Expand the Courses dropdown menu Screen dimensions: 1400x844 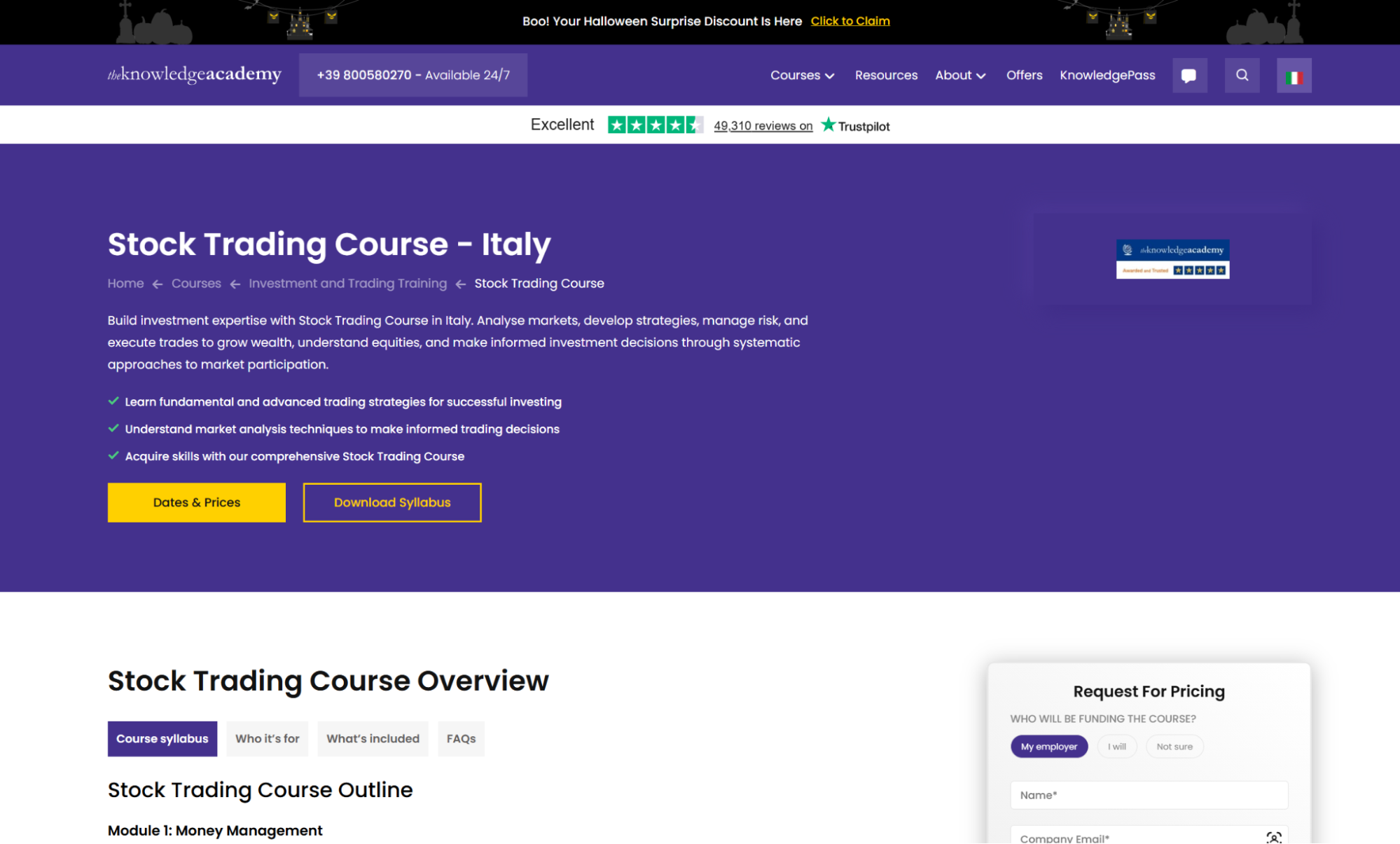point(803,75)
